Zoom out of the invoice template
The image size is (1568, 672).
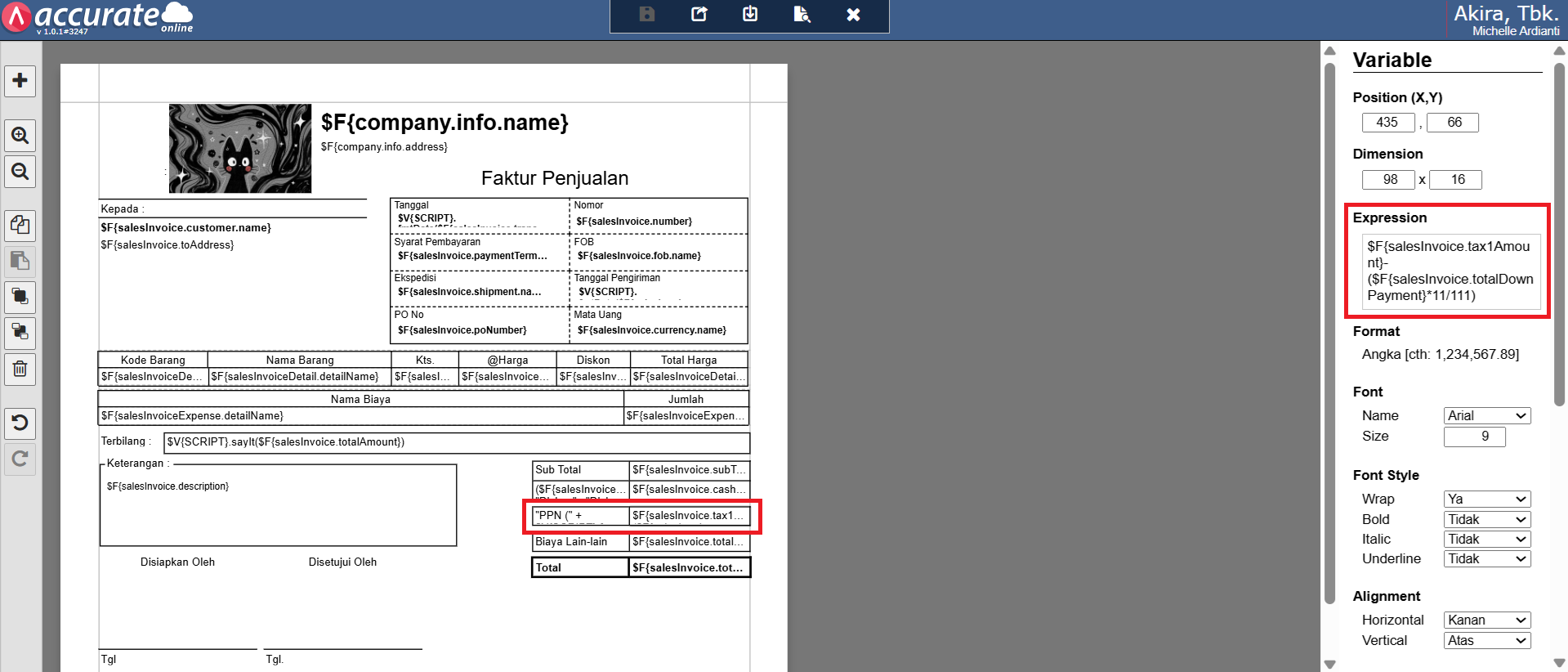pyautogui.click(x=20, y=172)
